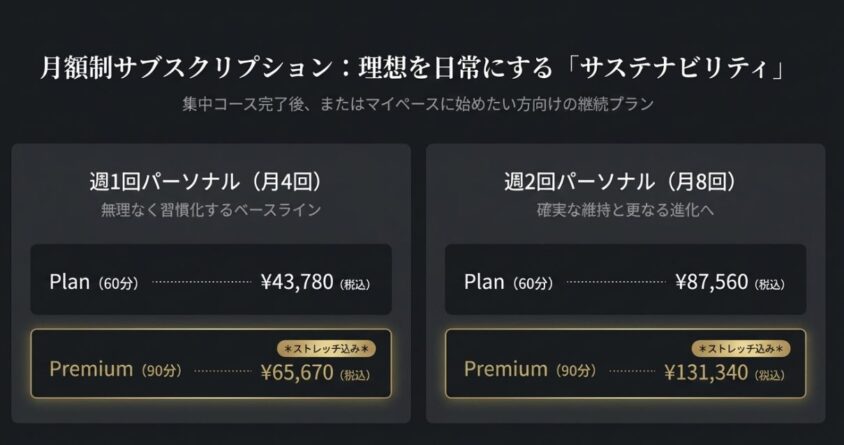This screenshot has width=844, height=445.
Task: Click the Premium label in the 週1回 card
Action: click(90, 369)
